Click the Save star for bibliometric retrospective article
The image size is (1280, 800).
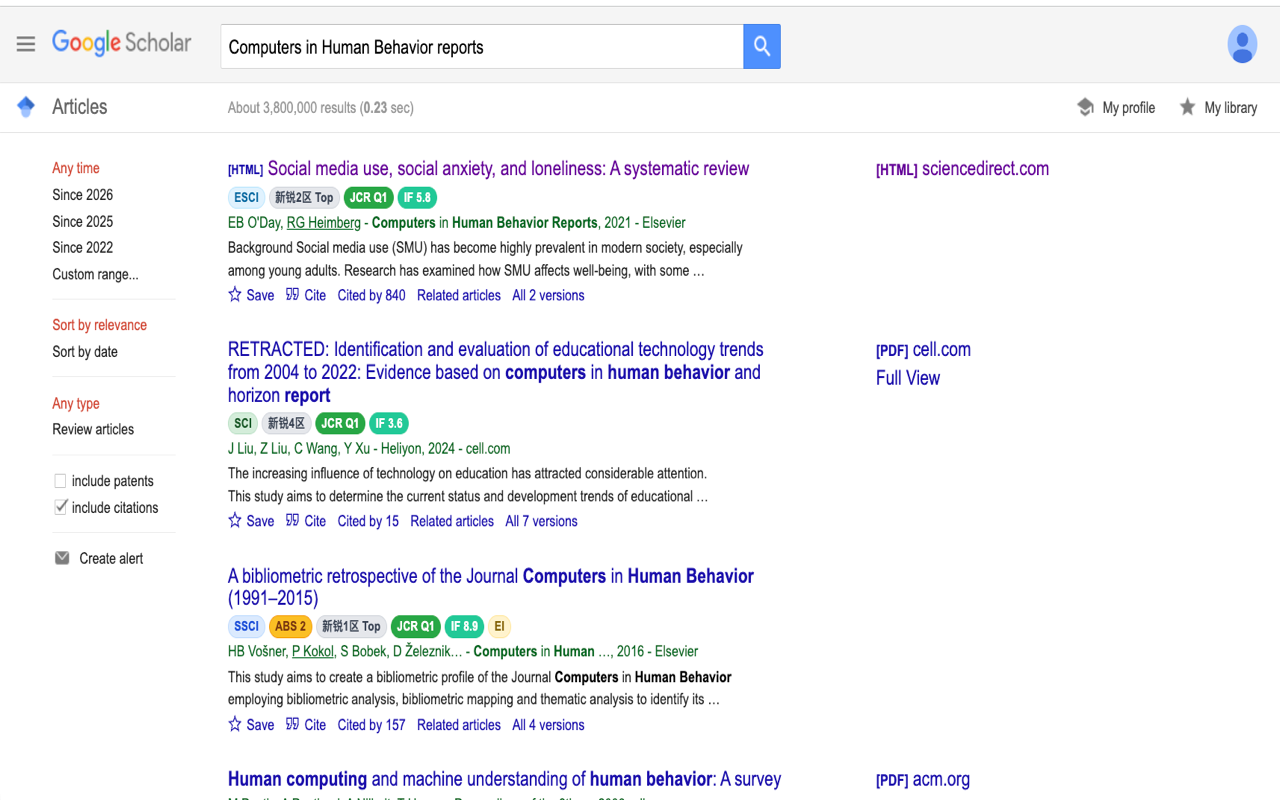[235, 725]
